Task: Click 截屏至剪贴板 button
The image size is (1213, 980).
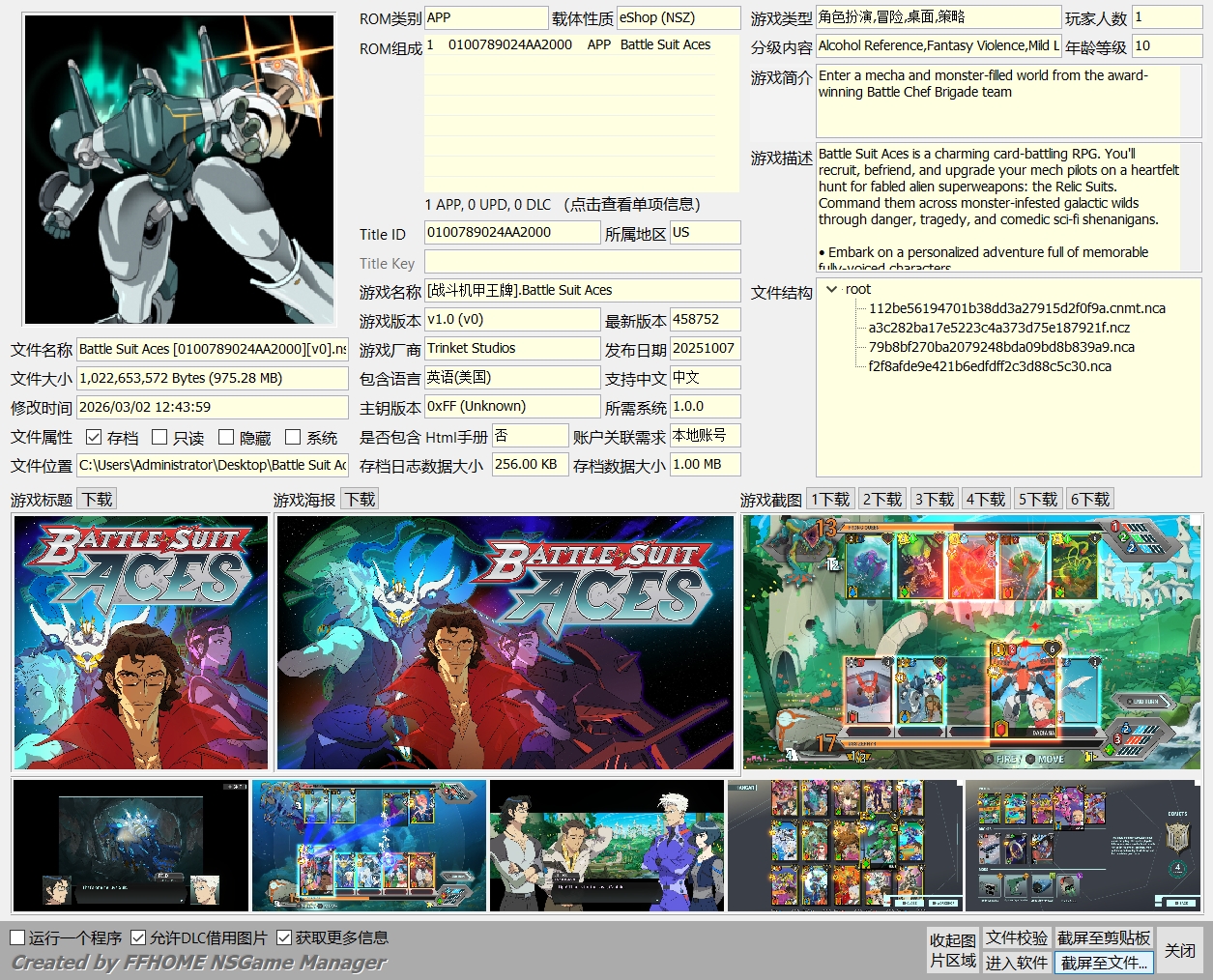Action: click(1104, 937)
